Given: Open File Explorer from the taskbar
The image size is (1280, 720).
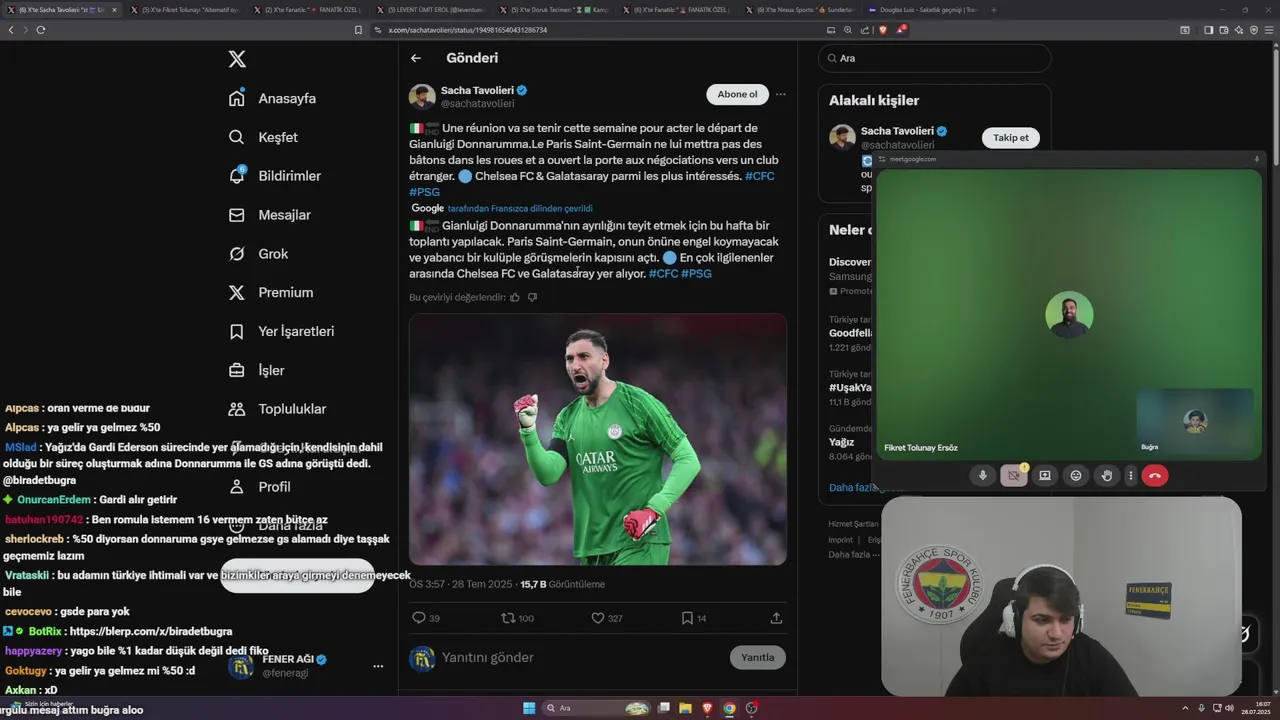Looking at the screenshot, I should pos(685,708).
